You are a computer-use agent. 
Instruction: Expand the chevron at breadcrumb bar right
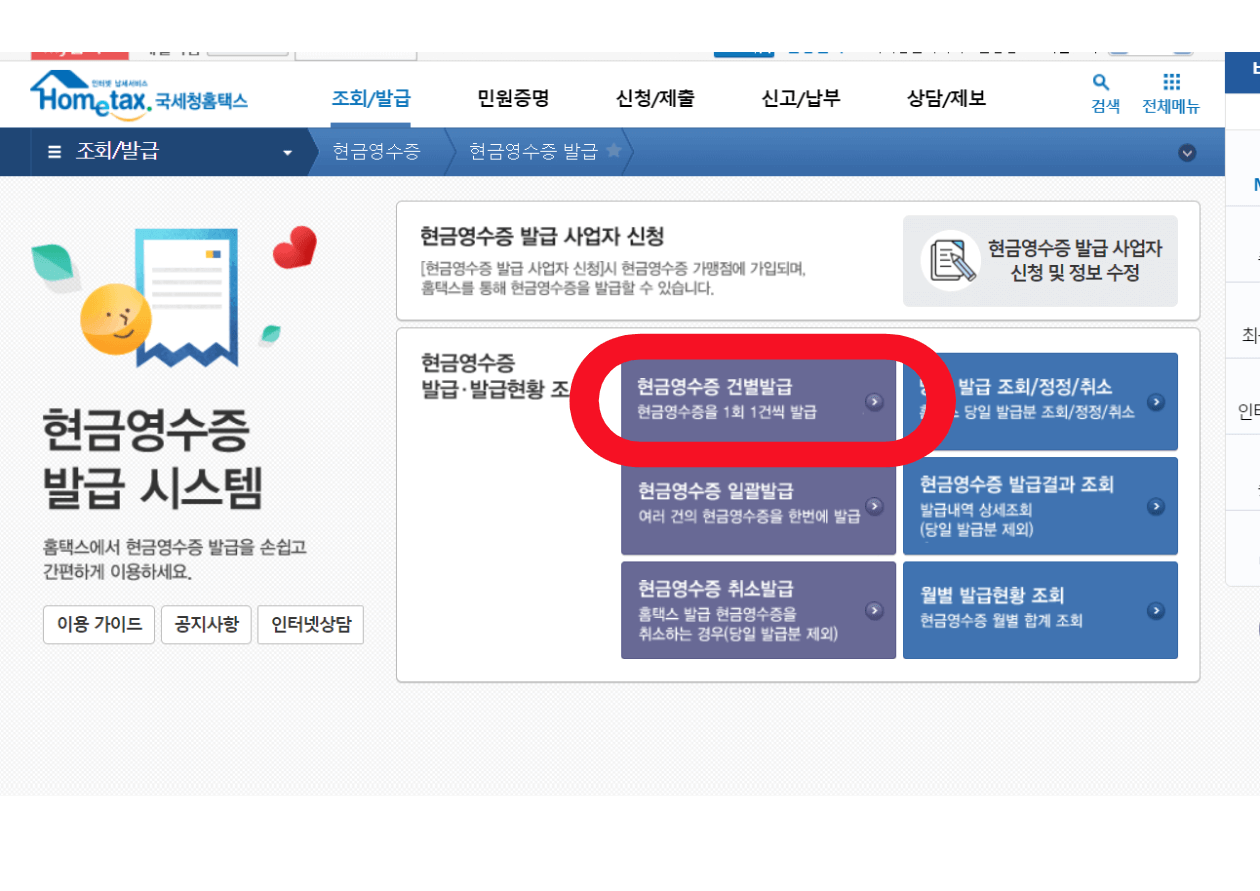pyautogui.click(x=1188, y=152)
